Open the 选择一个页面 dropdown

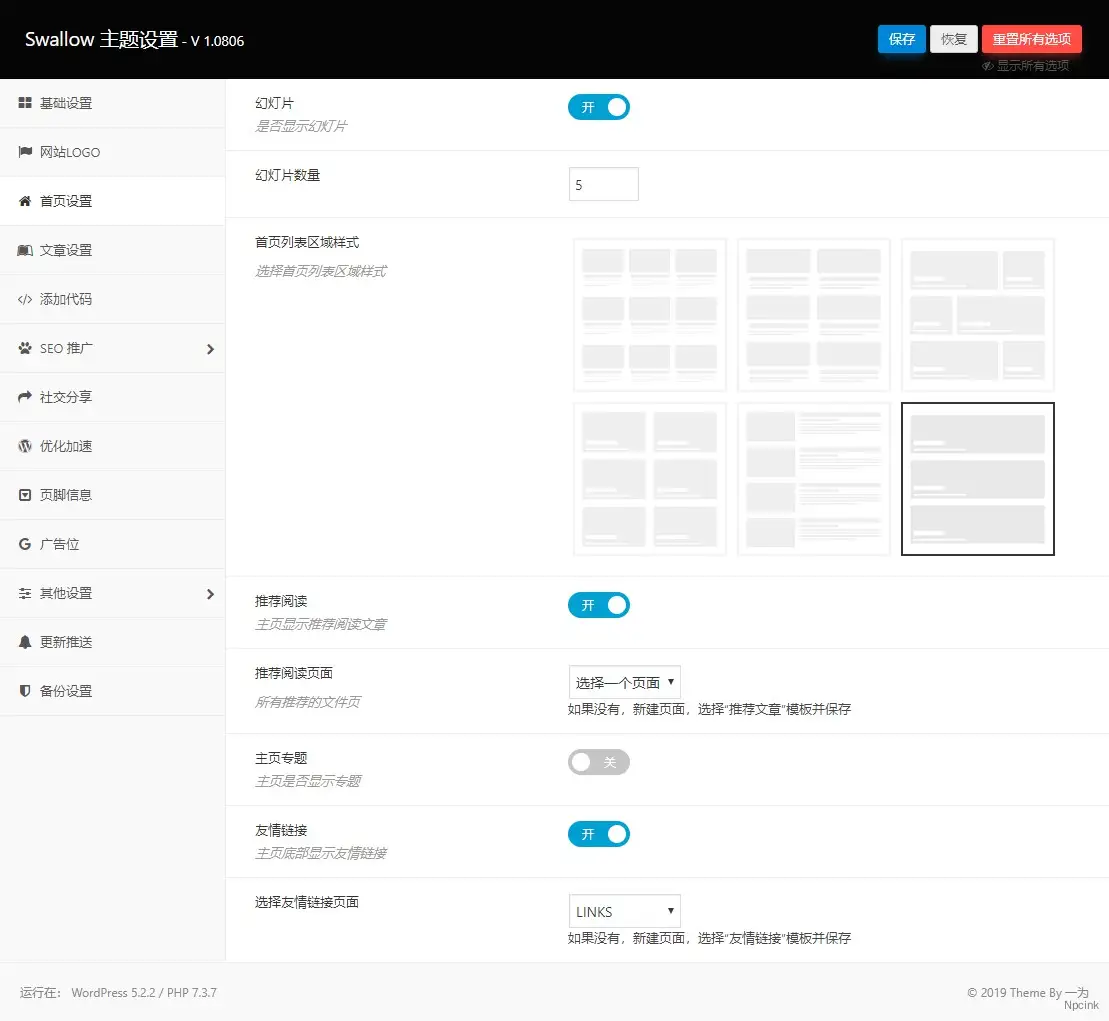(x=624, y=682)
